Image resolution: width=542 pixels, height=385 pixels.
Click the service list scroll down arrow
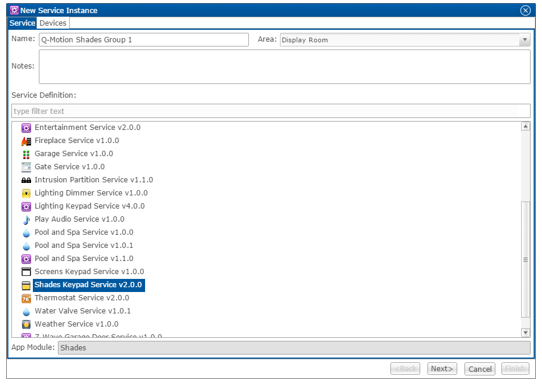click(x=525, y=332)
